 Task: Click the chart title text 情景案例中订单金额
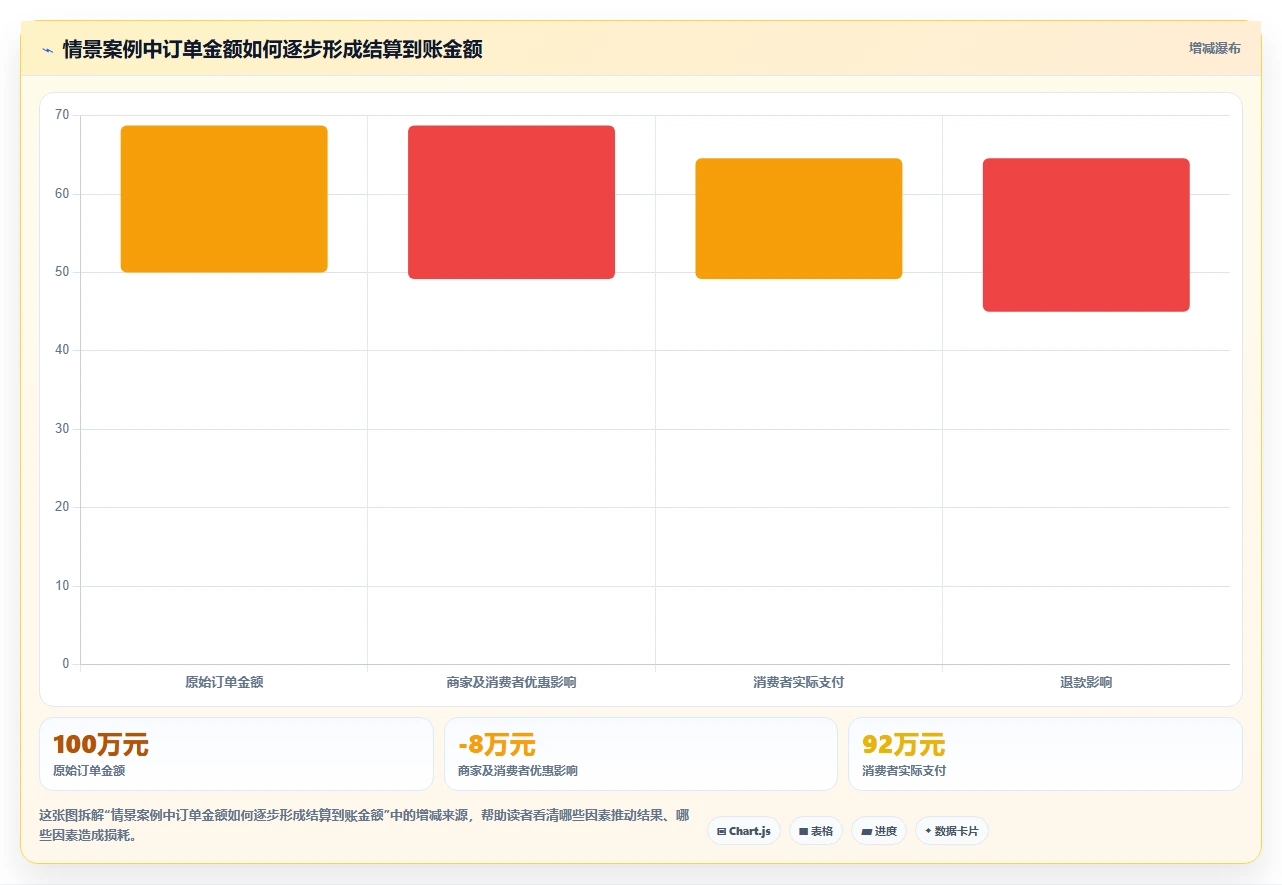(272, 49)
